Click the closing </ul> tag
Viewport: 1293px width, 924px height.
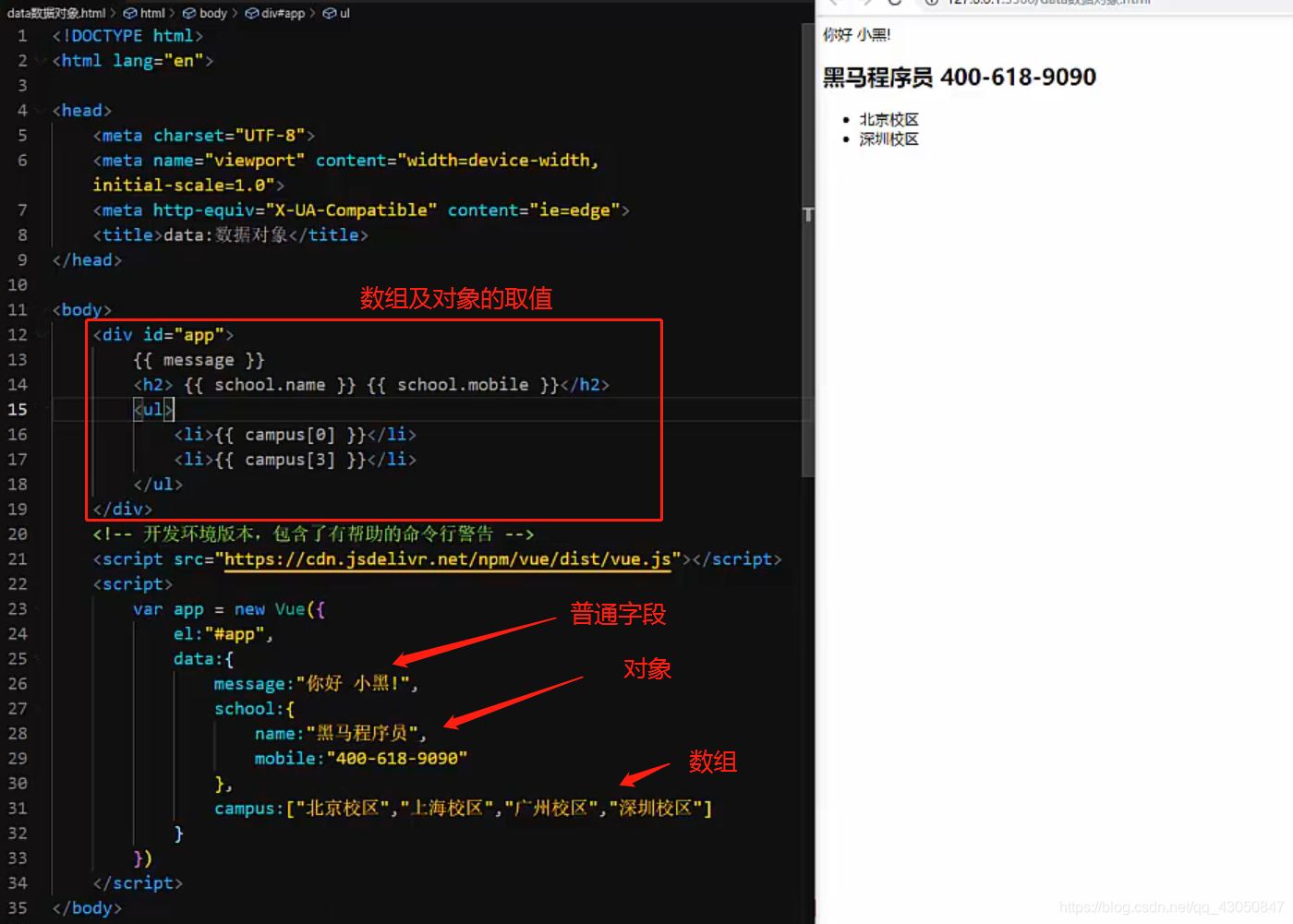click(x=158, y=485)
